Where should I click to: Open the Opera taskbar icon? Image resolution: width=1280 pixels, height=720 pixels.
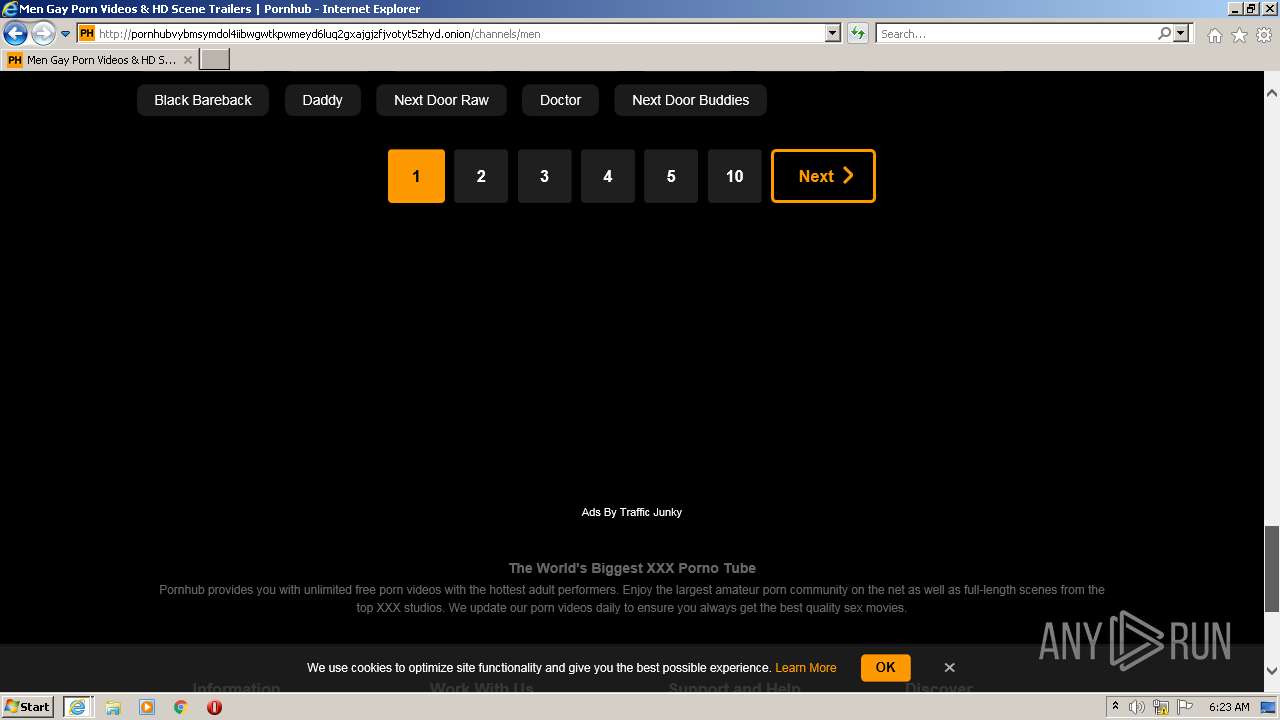point(214,707)
